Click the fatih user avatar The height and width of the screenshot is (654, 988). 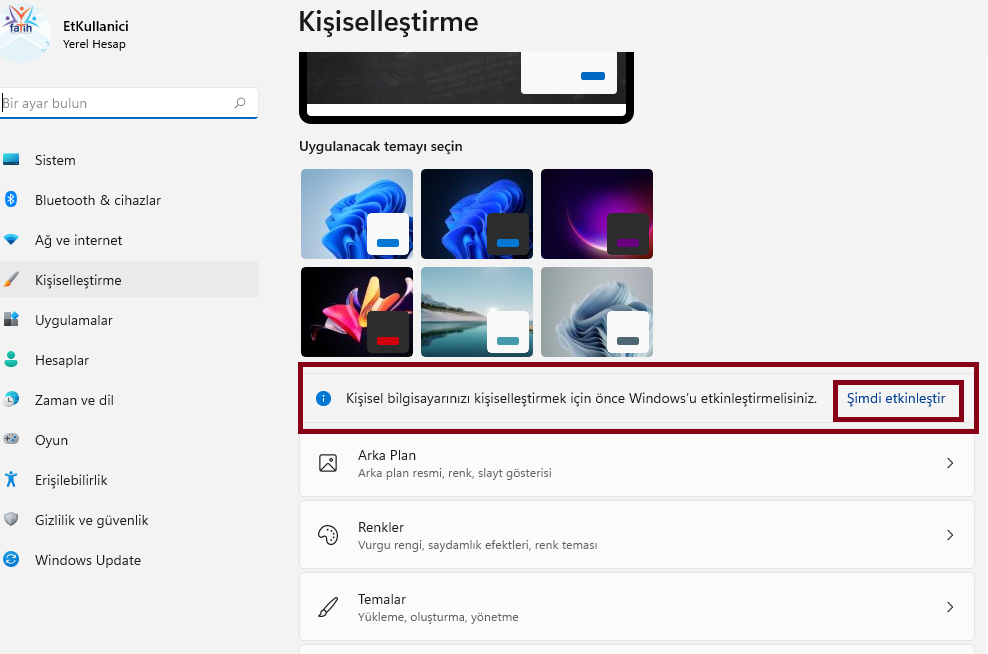(23, 32)
